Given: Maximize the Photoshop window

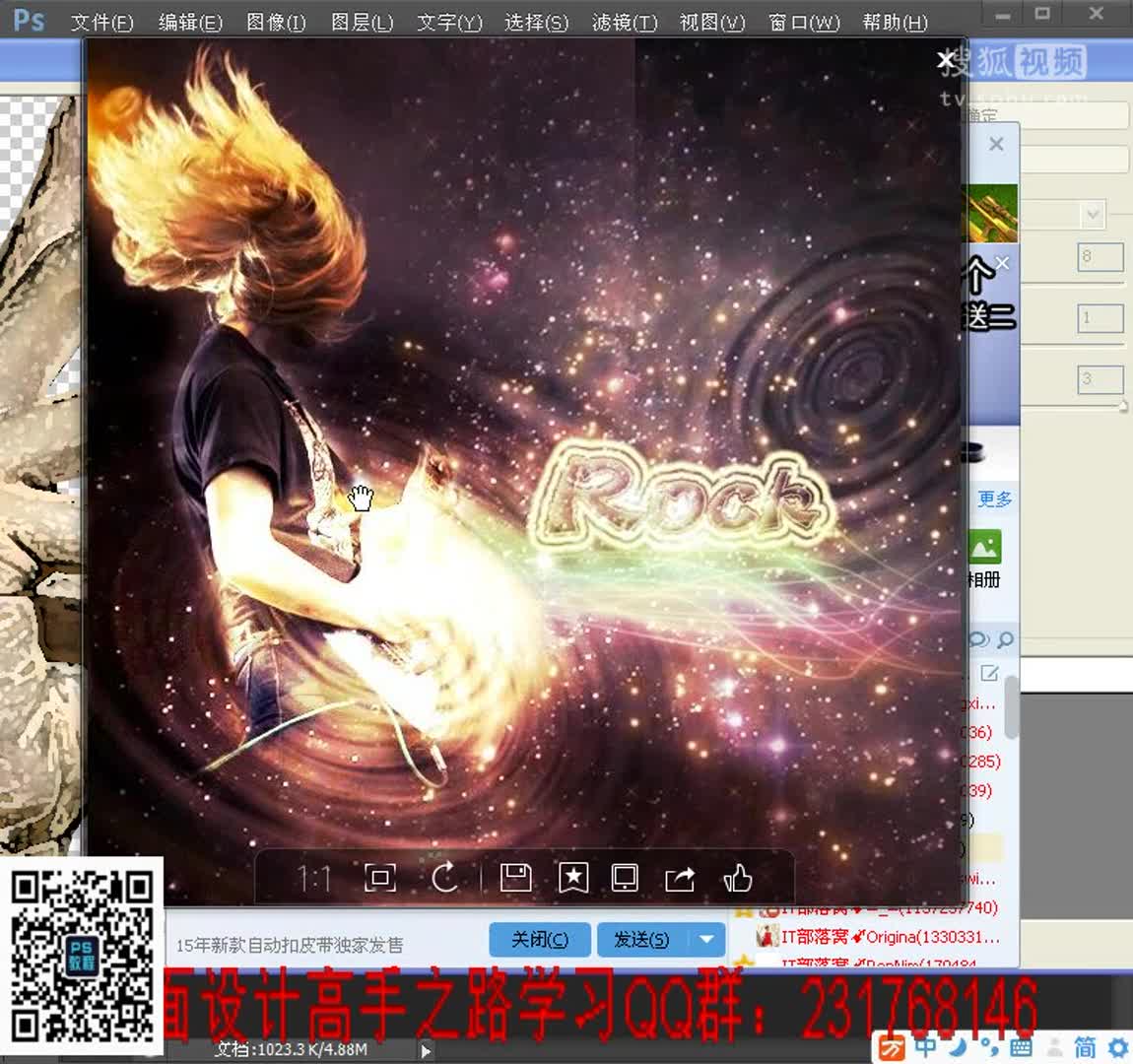Looking at the screenshot, I should [x=1042, y=14].
